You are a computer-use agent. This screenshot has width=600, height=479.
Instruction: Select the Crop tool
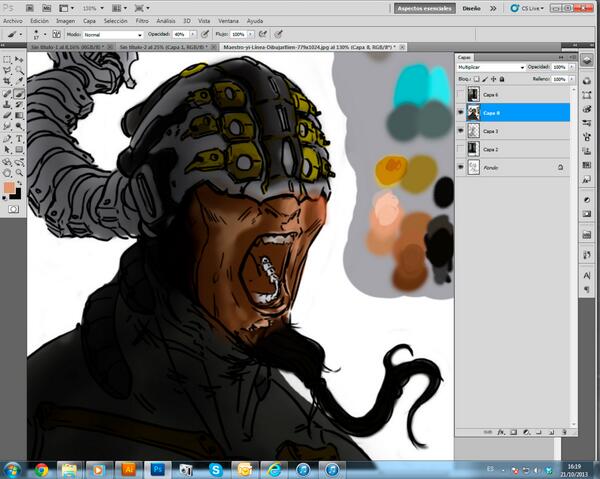[7, 81]
